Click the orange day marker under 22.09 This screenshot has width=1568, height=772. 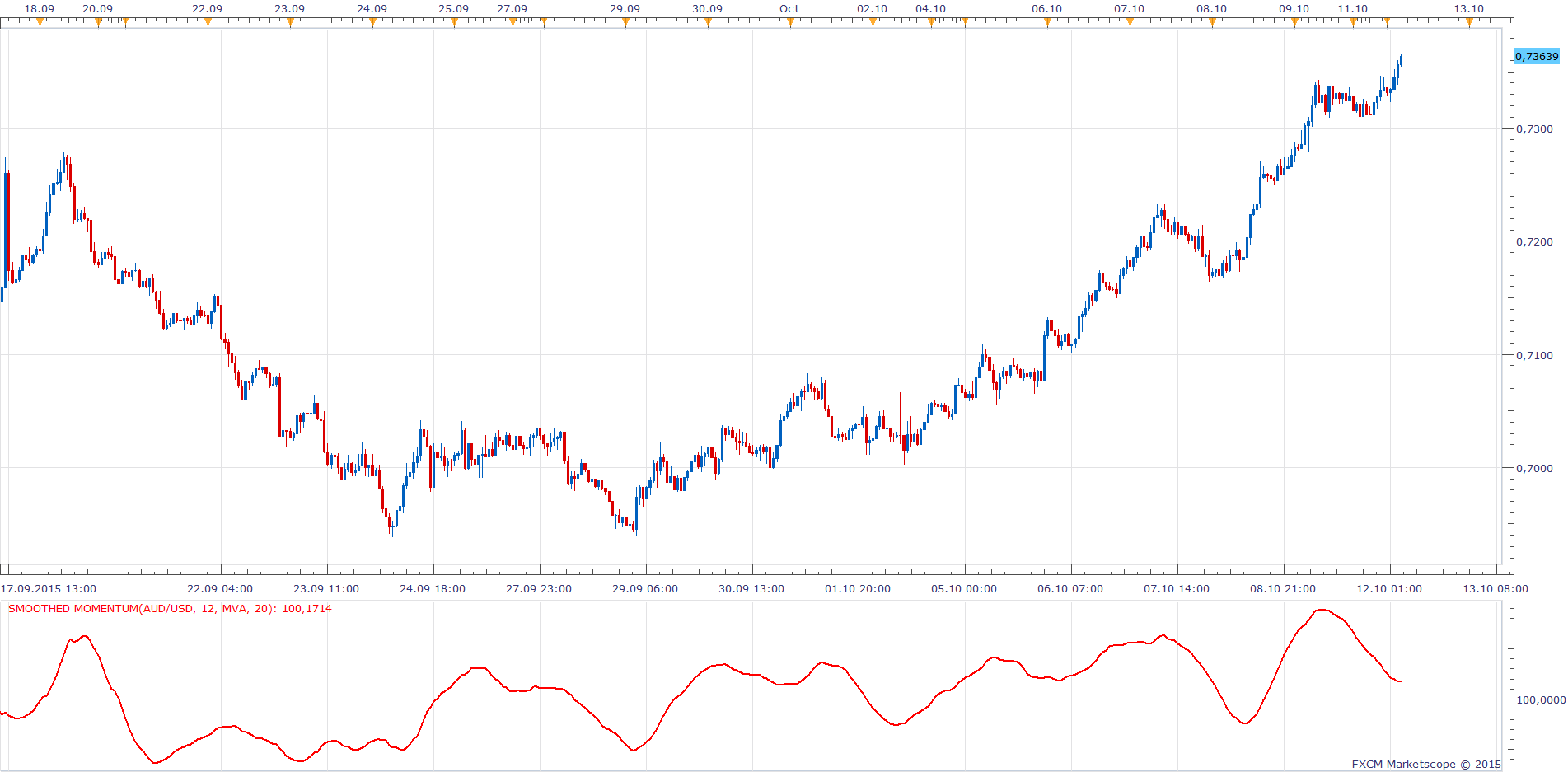click(x=208, y=22)
